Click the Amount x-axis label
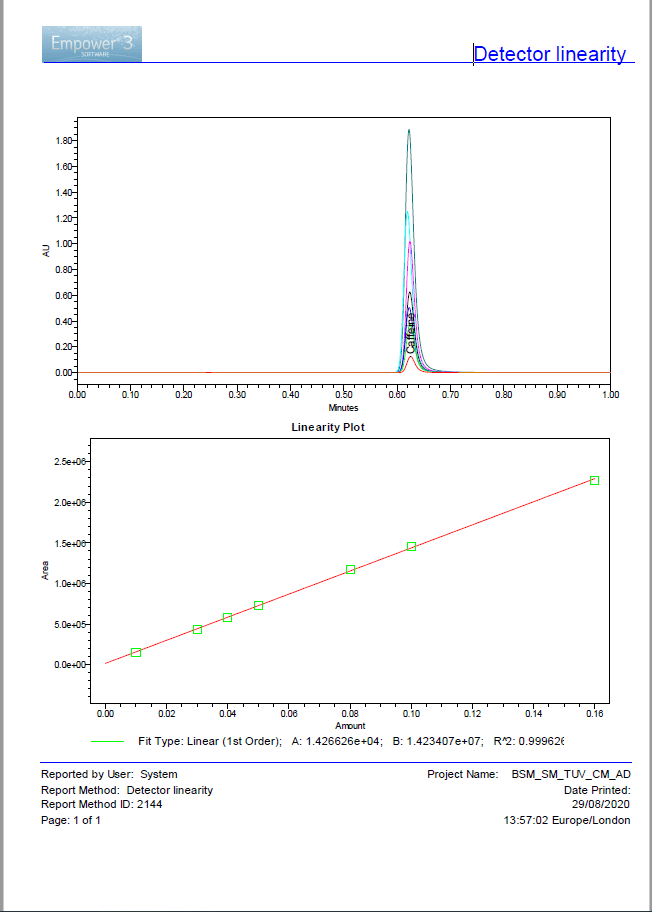The height and width of the screenshot is (912, 652). click(350, 726)
